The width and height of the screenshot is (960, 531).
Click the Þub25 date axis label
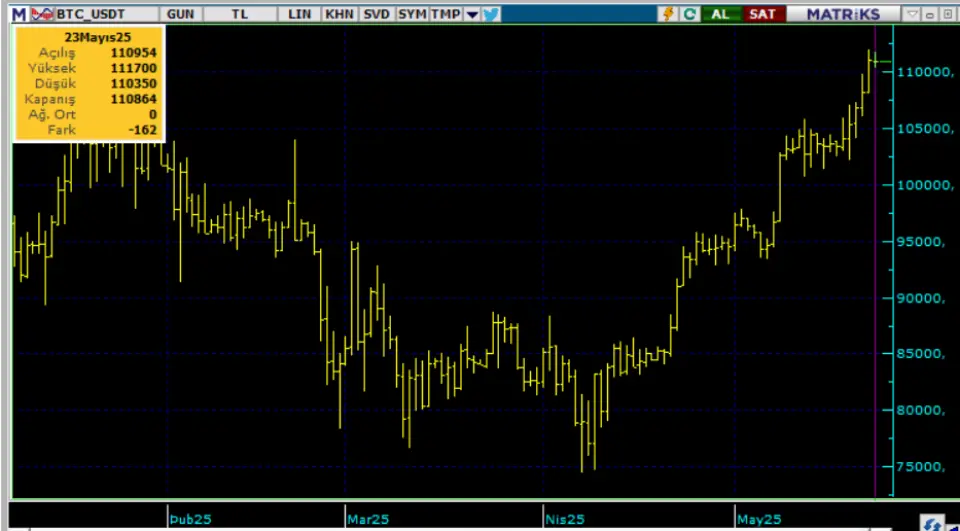pyautogui.click(x=190, y=520)
